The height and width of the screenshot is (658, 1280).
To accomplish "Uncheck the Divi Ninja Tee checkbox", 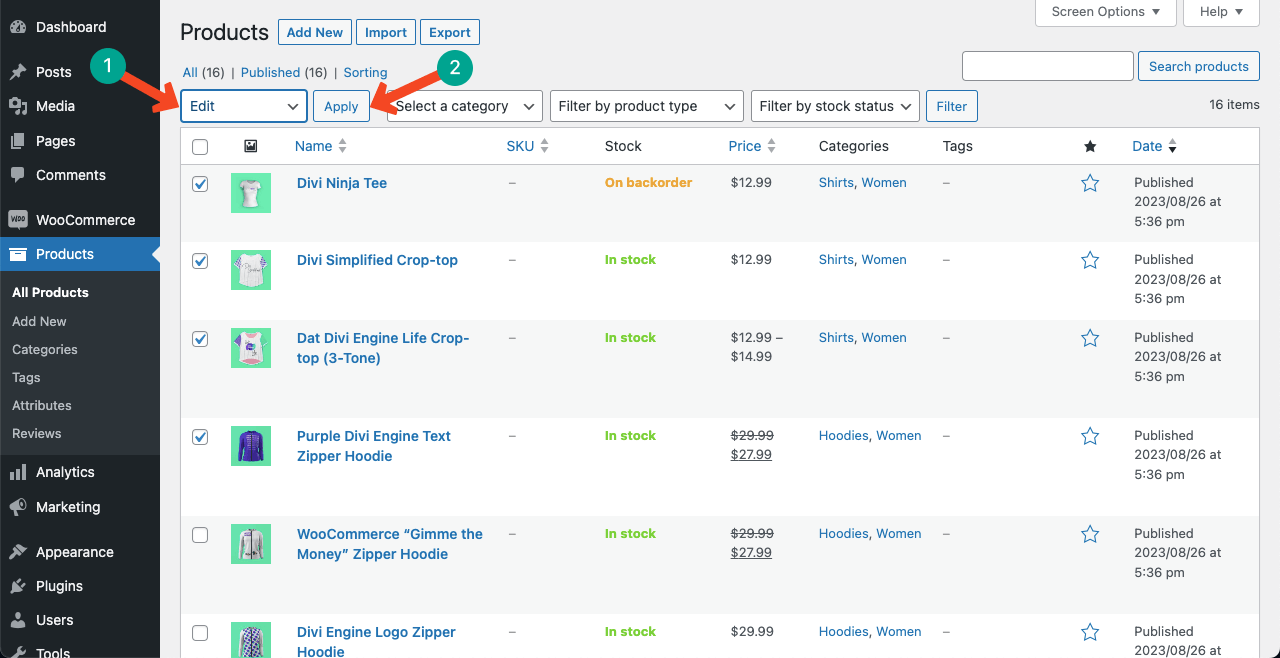I will 200,184.
